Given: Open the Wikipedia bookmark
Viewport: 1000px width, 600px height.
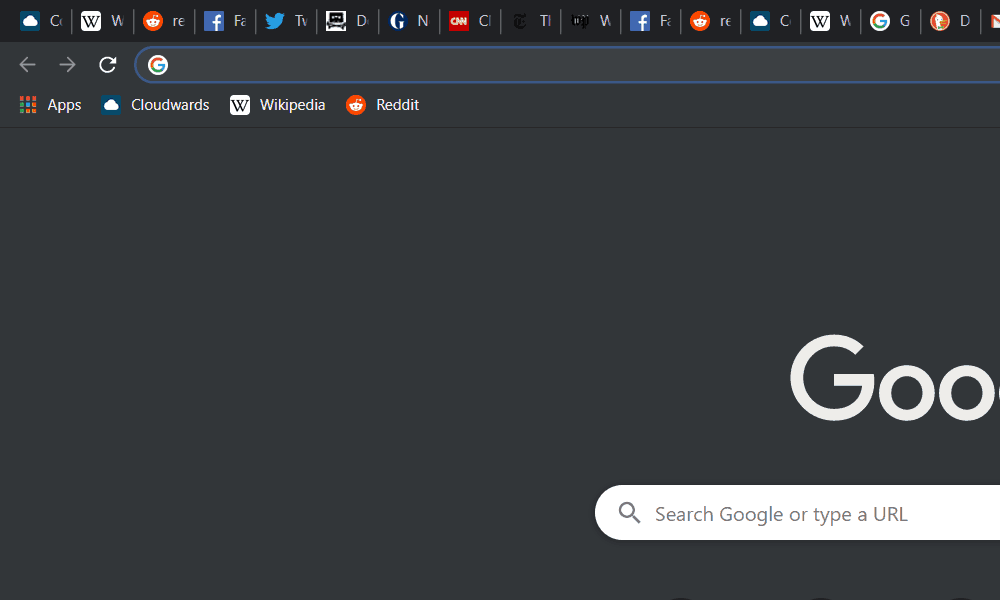Looking at the screenshot, I should pyautogui.click(x=277, y=105).
